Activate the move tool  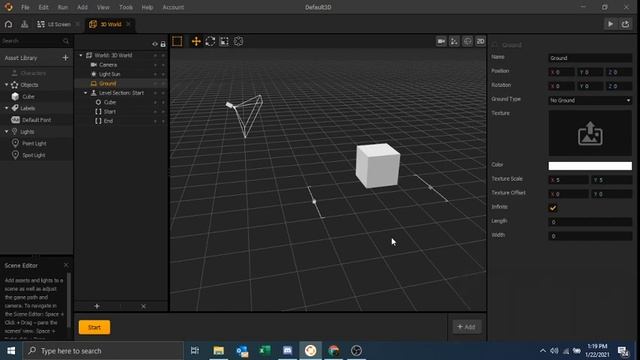196,41
